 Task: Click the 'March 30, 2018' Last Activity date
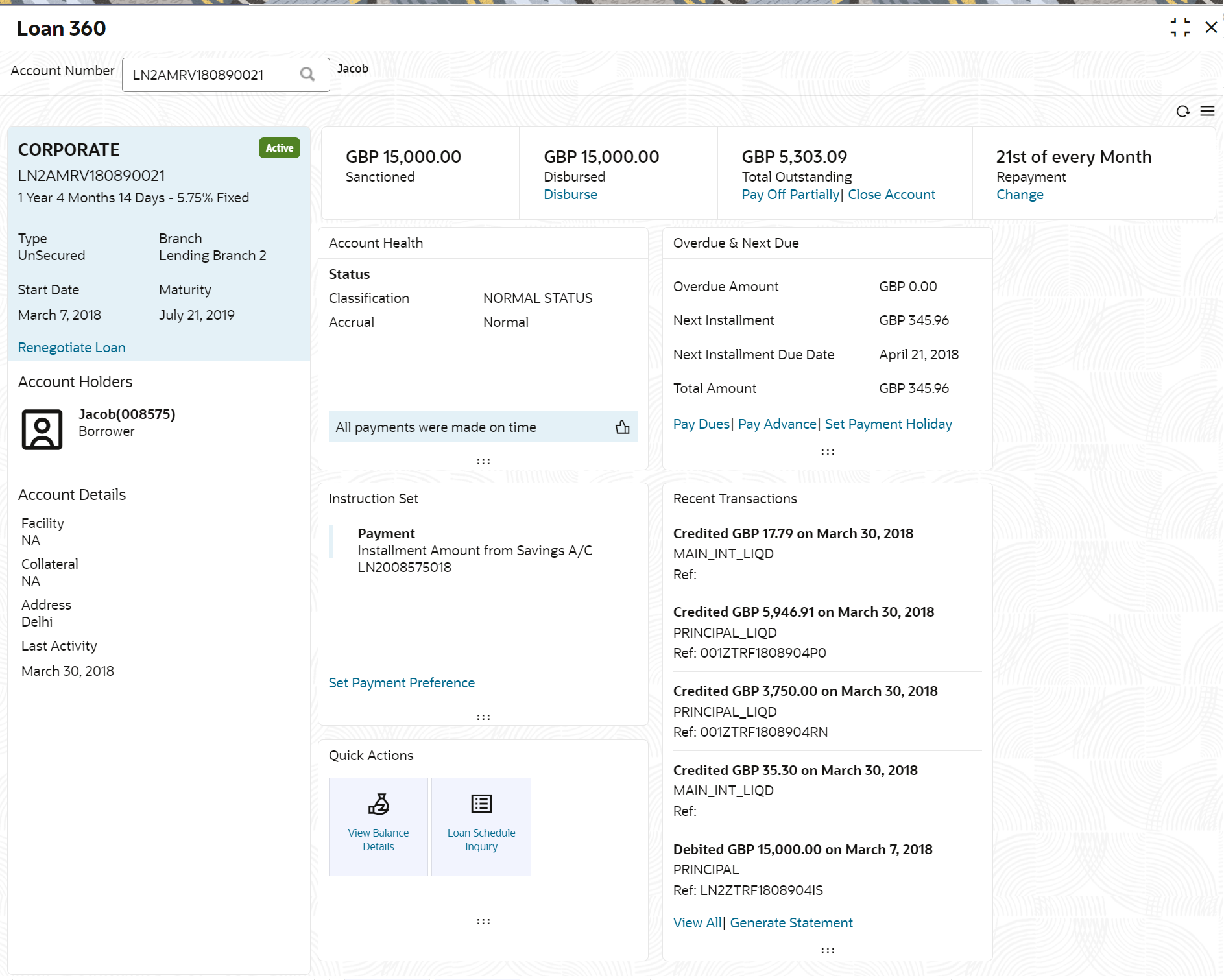pos(67,671)
